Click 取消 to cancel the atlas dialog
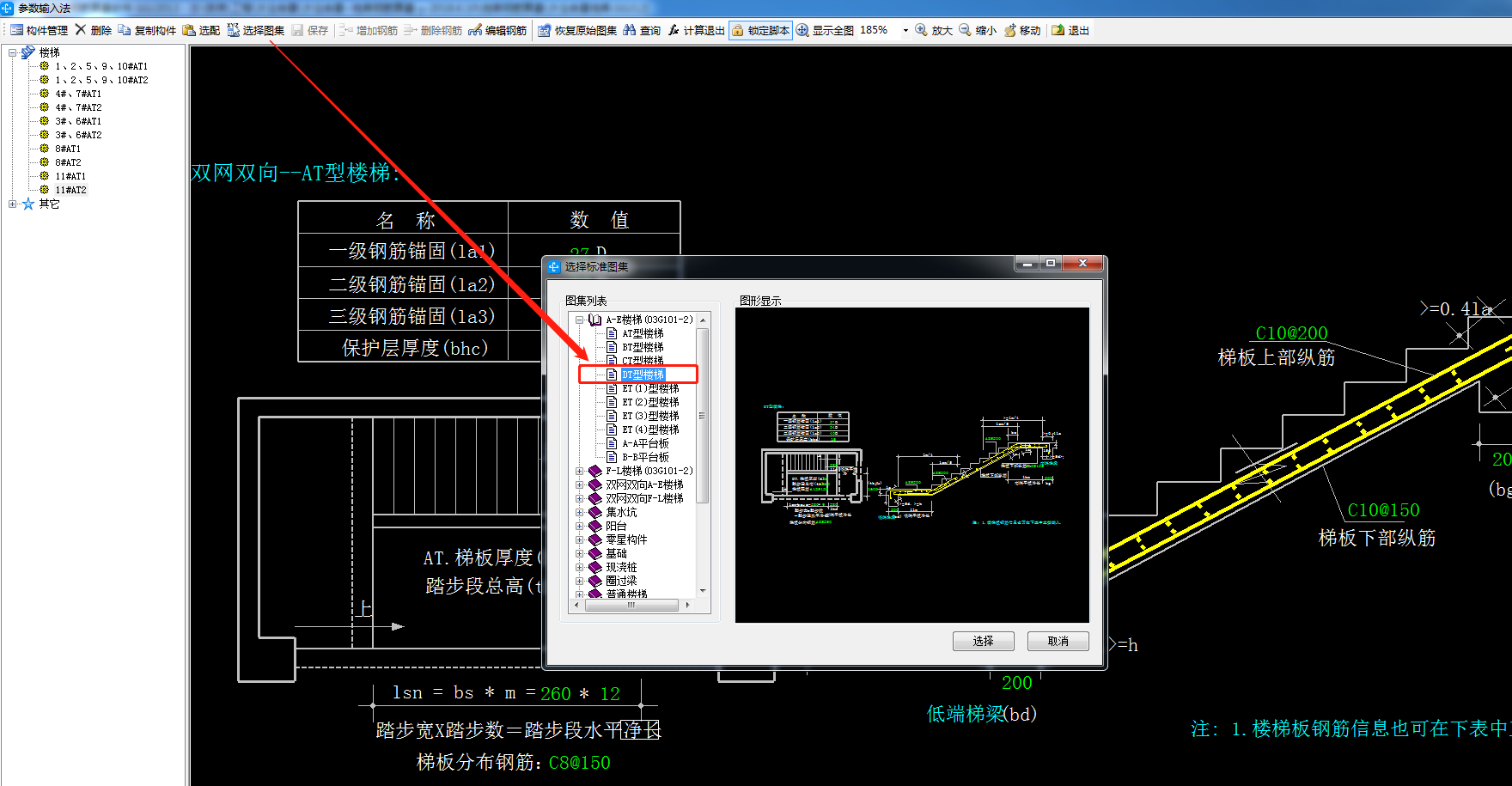 pyautogui.click(x=1058, y=641)
